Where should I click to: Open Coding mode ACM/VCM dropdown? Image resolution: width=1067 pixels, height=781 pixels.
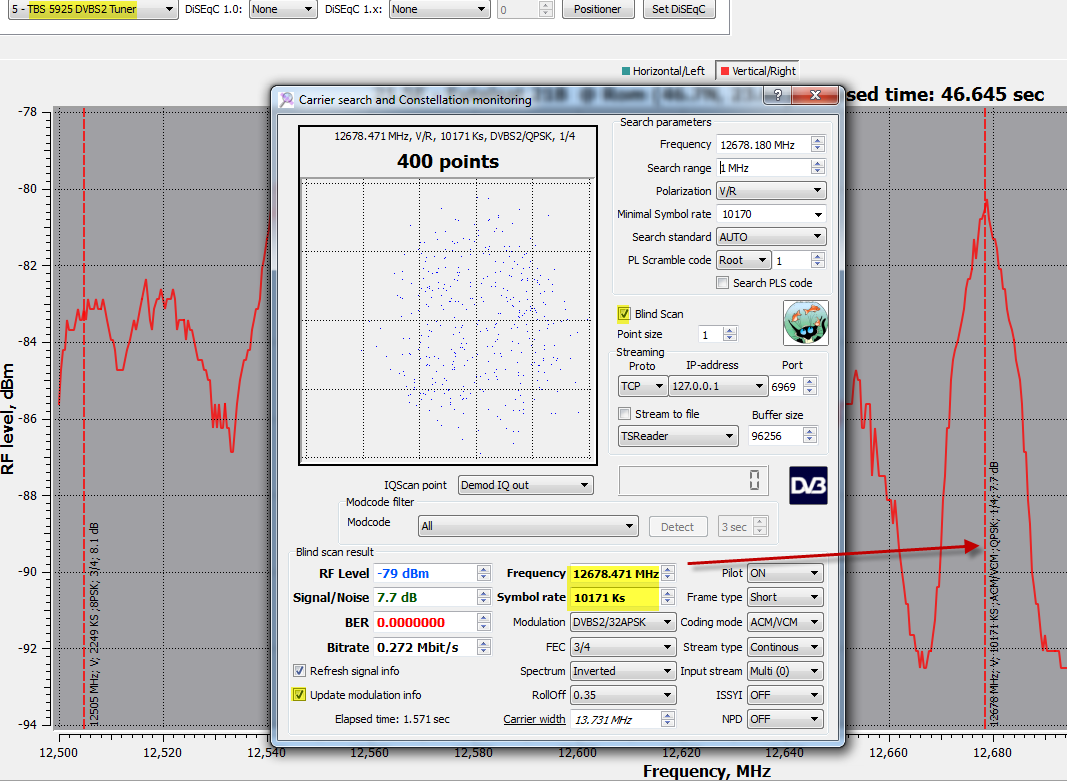point(785,622)
